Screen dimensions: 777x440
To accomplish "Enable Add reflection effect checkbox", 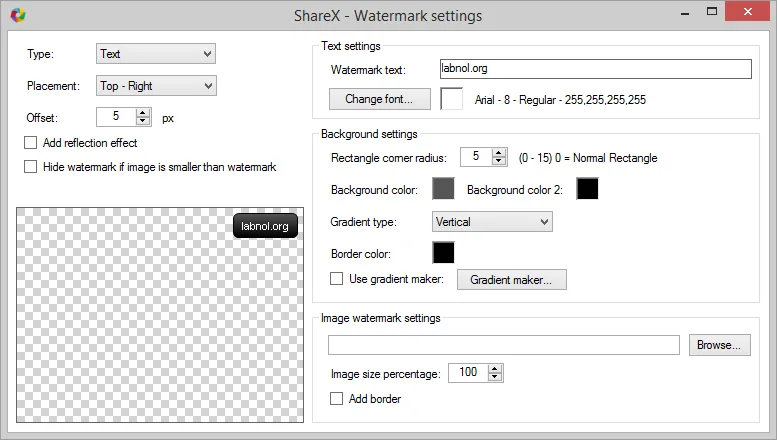I will coord(31,143).
